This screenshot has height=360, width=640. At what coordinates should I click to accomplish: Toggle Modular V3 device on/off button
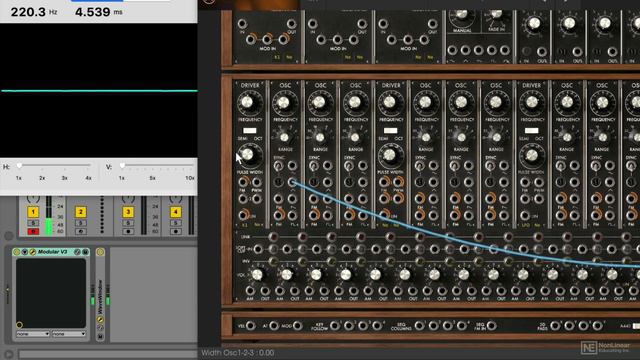[17, 252]
